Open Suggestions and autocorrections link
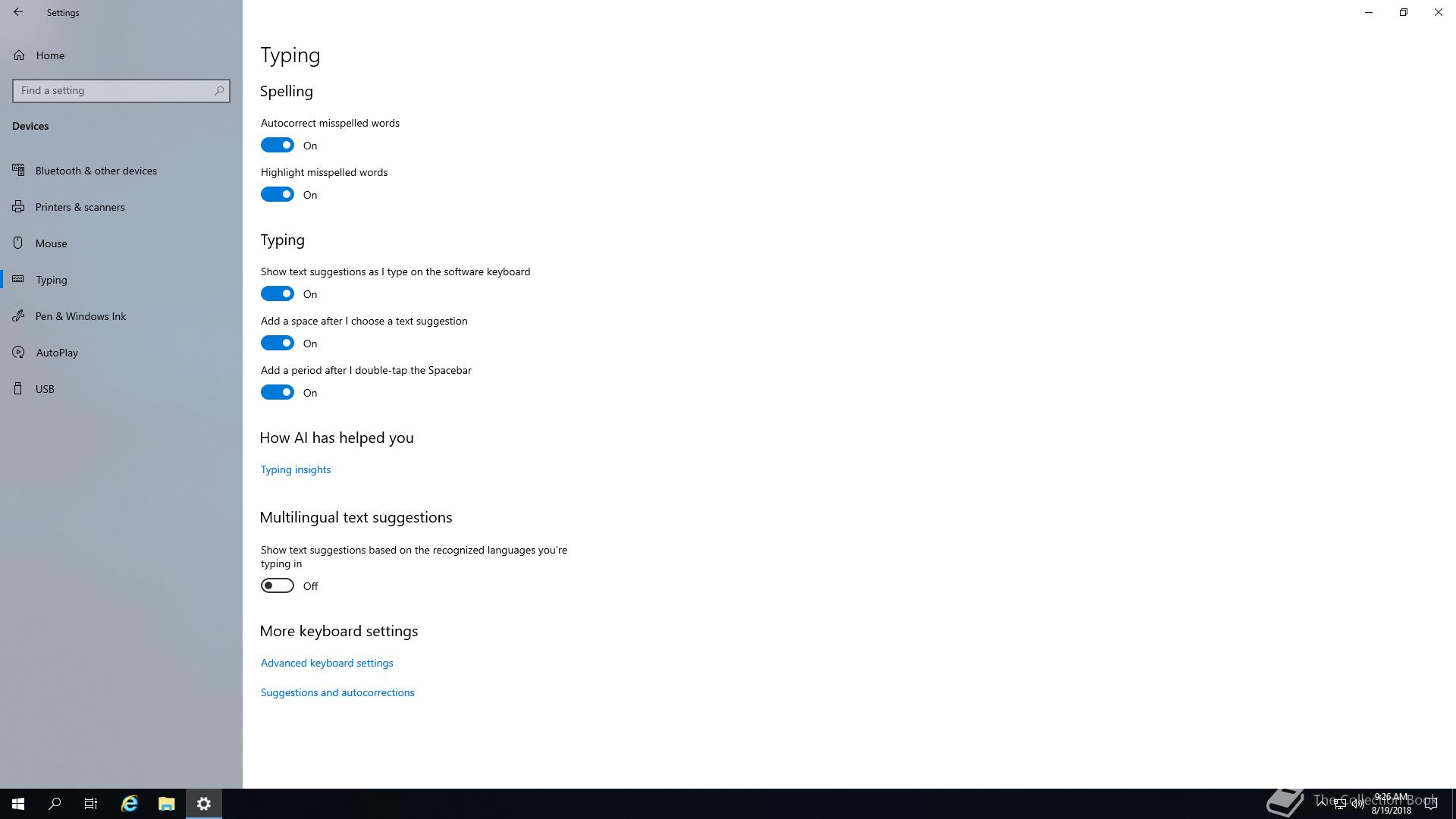The image size is (1456, 819). (337, 692)
